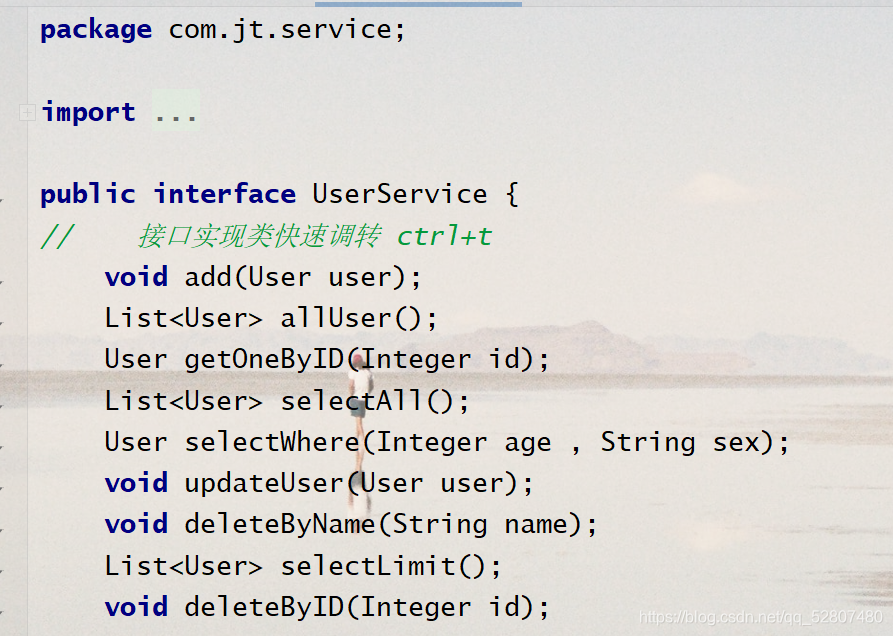This screenshot has height=636, width=893.
Task: Click the 'Integer age' parameter
Action: 464,442
